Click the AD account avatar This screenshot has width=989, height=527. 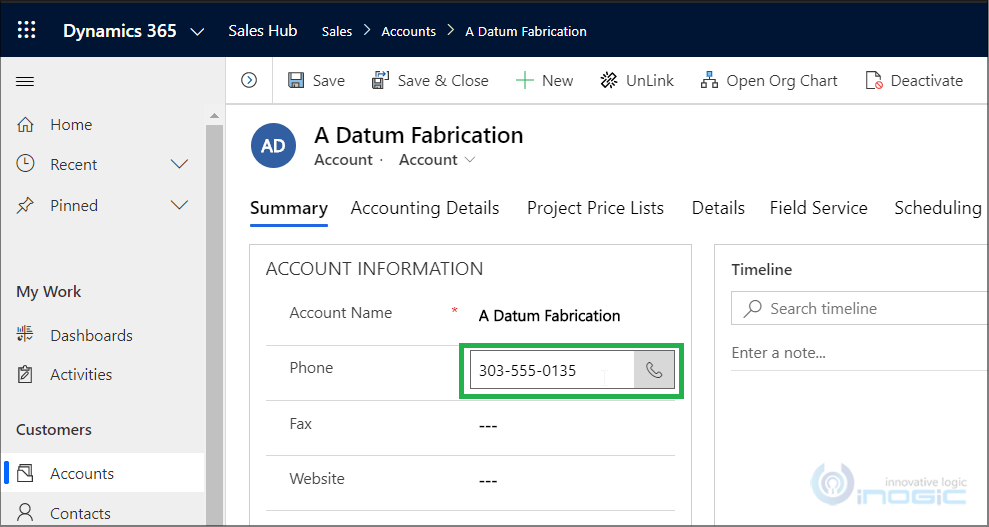point(273,146)
